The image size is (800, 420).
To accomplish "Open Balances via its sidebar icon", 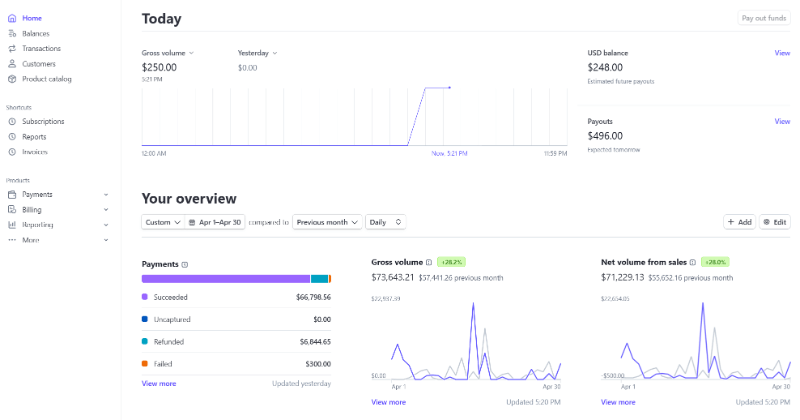I will tap(12, 33).
